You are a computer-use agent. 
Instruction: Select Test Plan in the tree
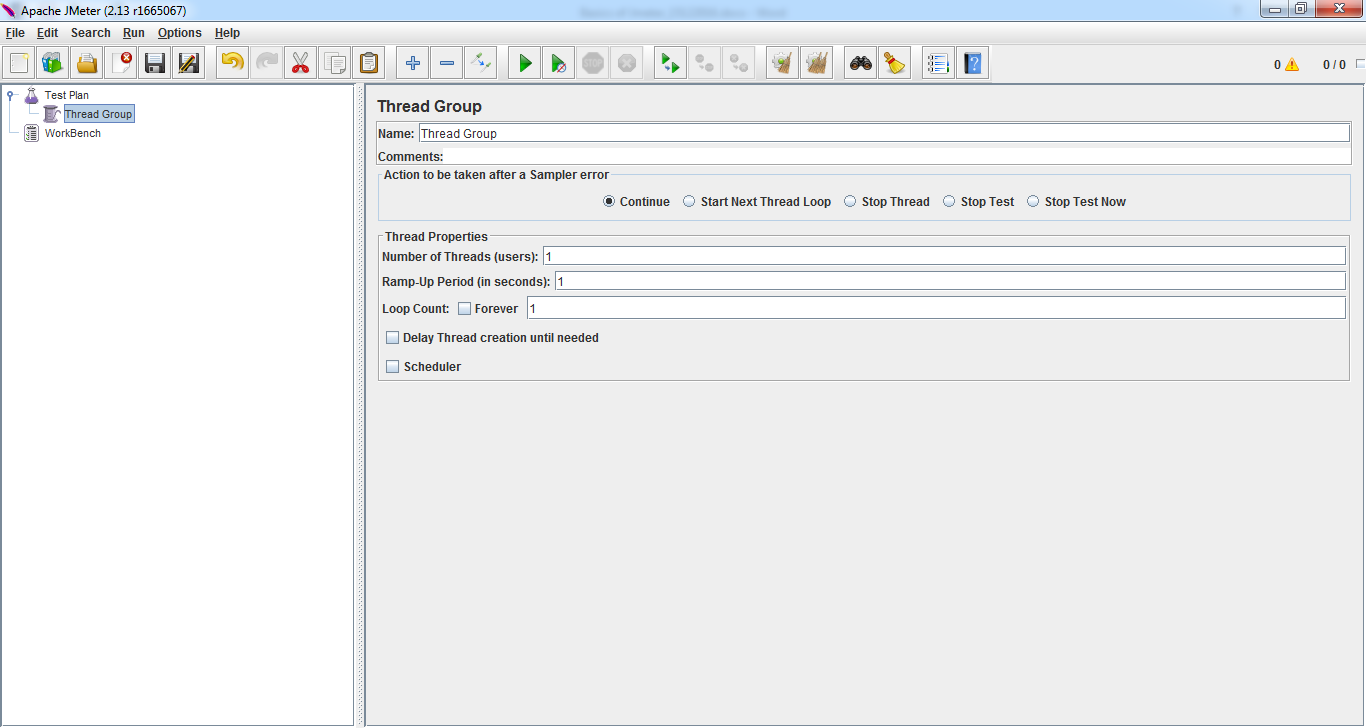click(x=66, y=95)
